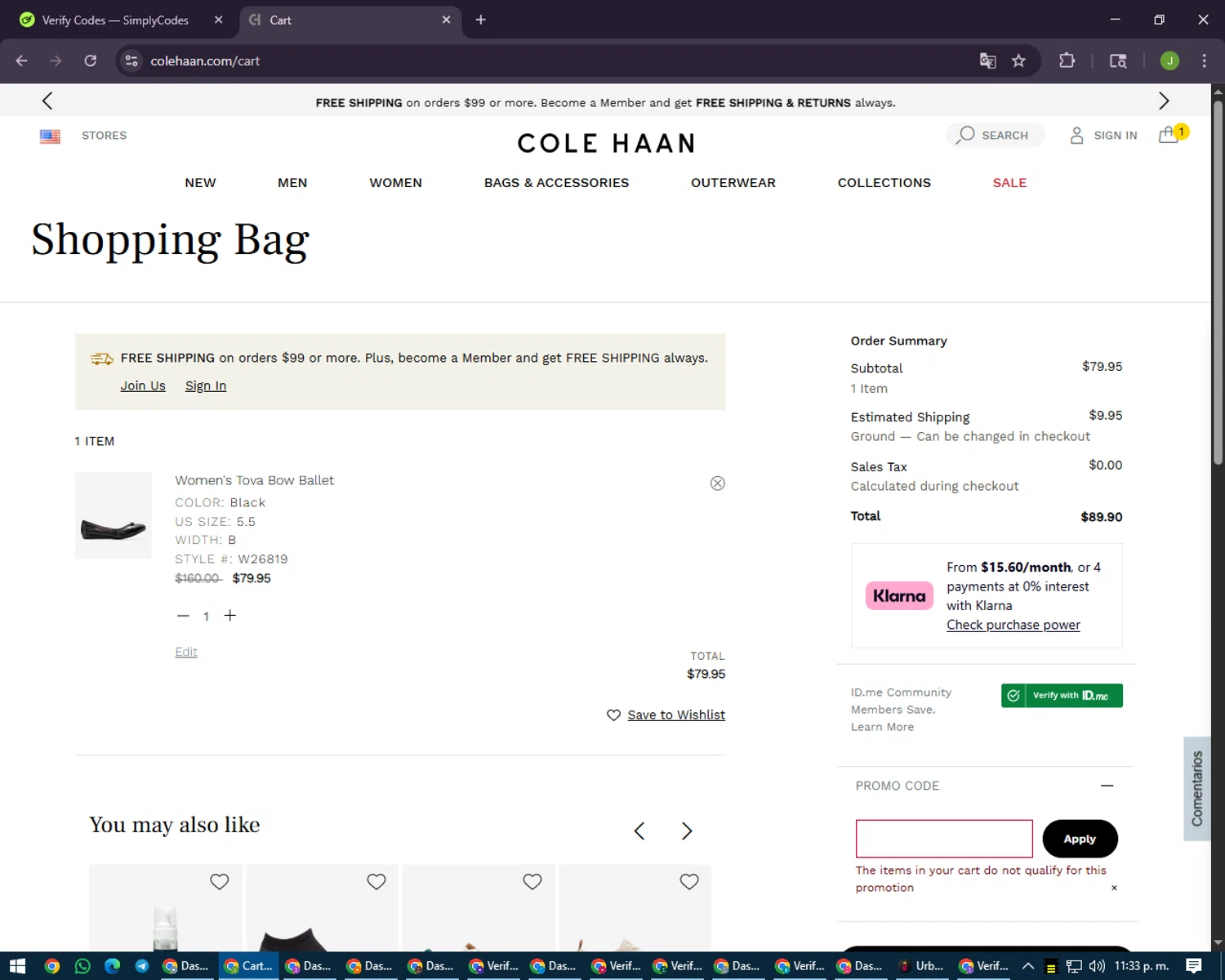Click the Save to Wishlist link
This screenshot has width=1225, height=980.
676,715
